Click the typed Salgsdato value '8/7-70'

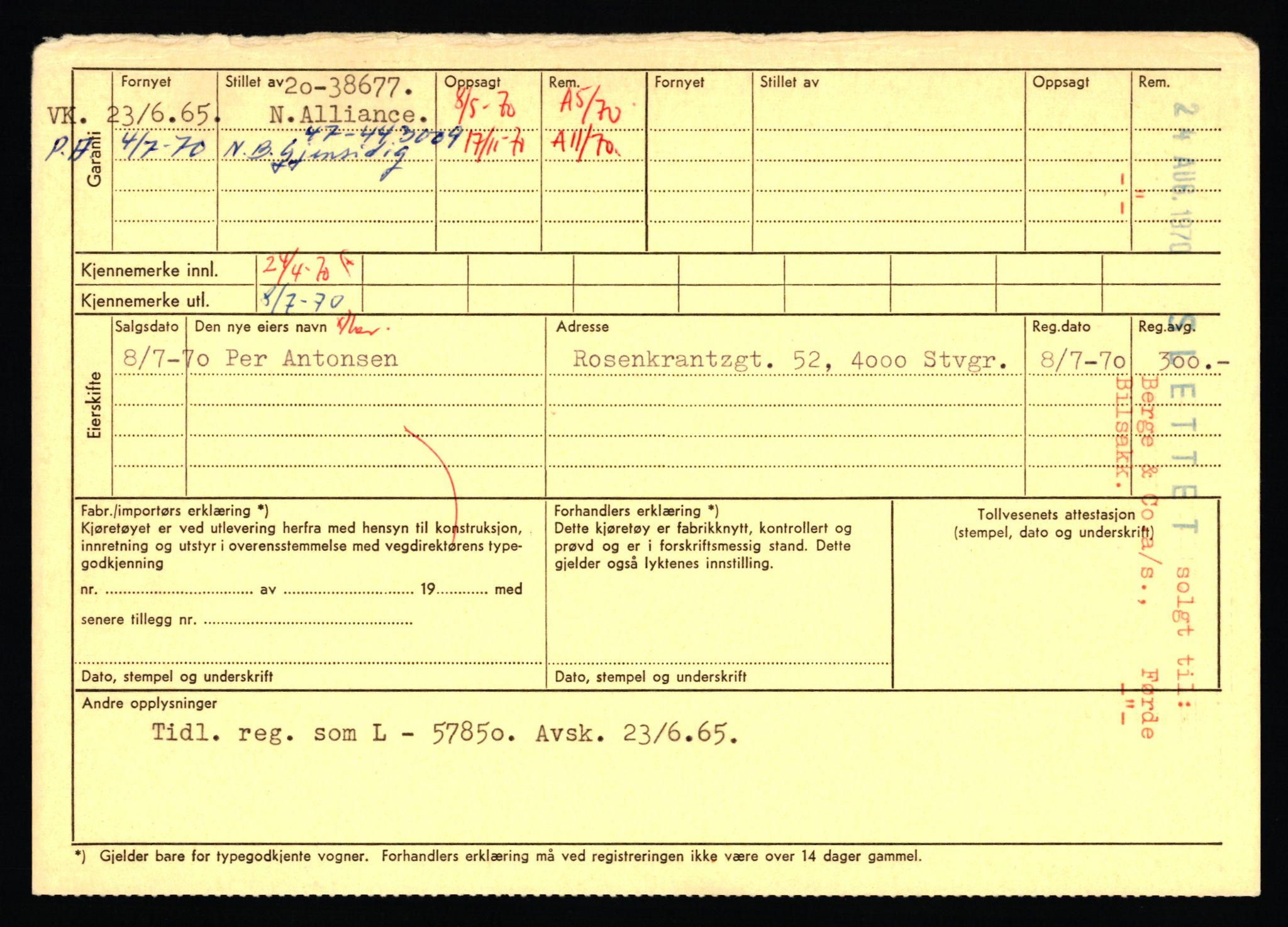[x=166, y=358]
